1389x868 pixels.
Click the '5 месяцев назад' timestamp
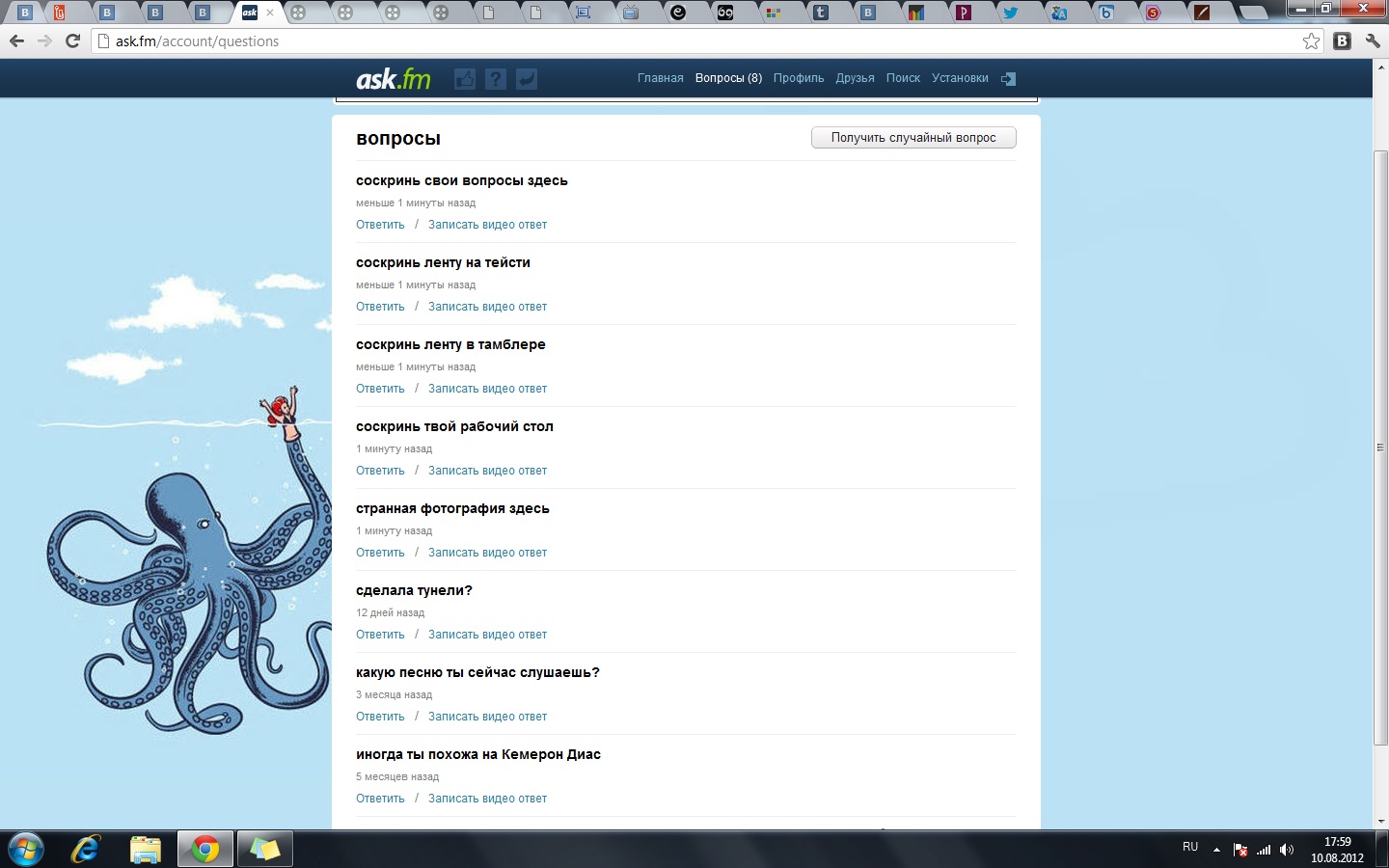coord(397,776)
